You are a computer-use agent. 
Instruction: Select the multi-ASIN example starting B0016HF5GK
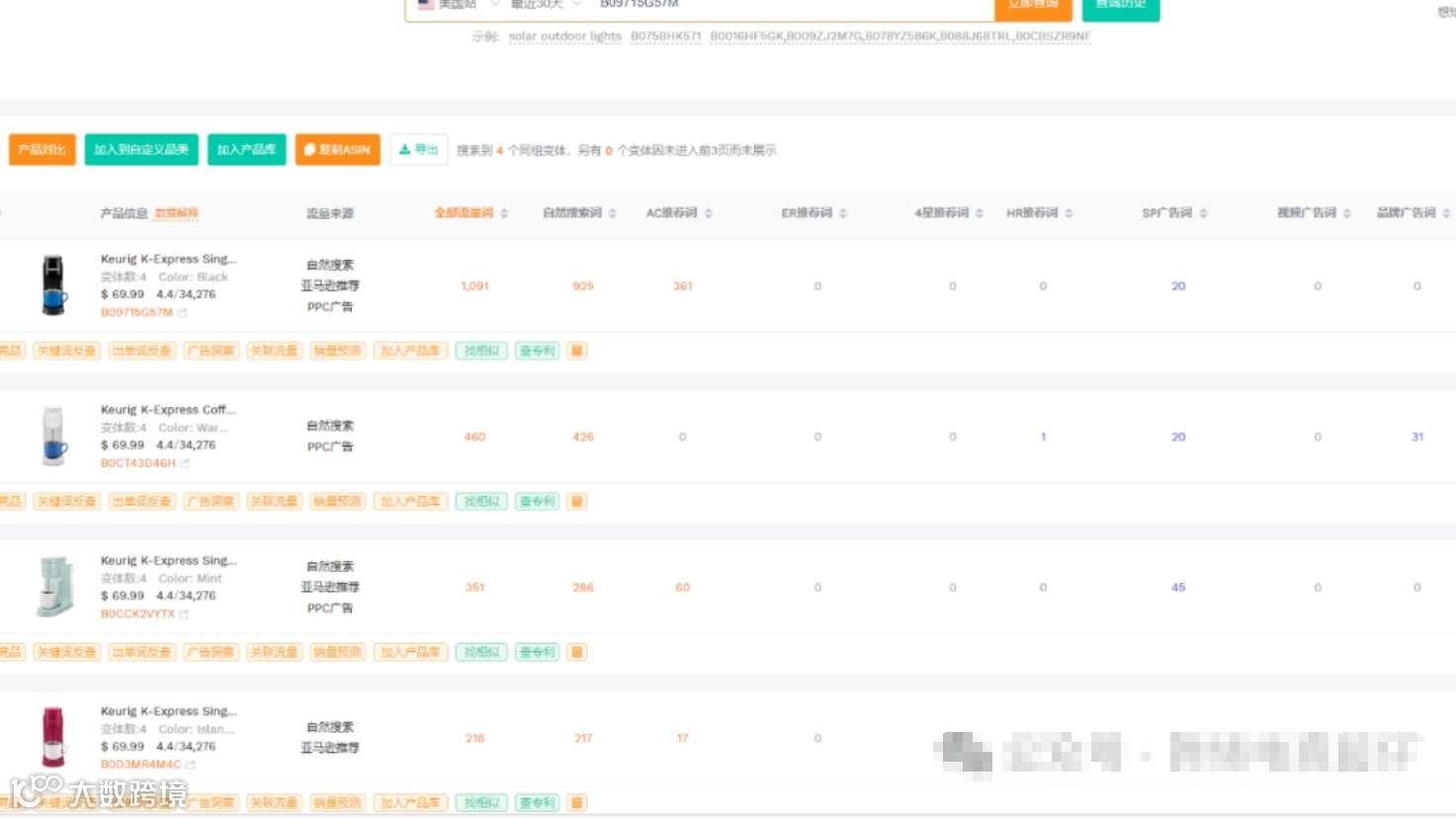[900, 37]
